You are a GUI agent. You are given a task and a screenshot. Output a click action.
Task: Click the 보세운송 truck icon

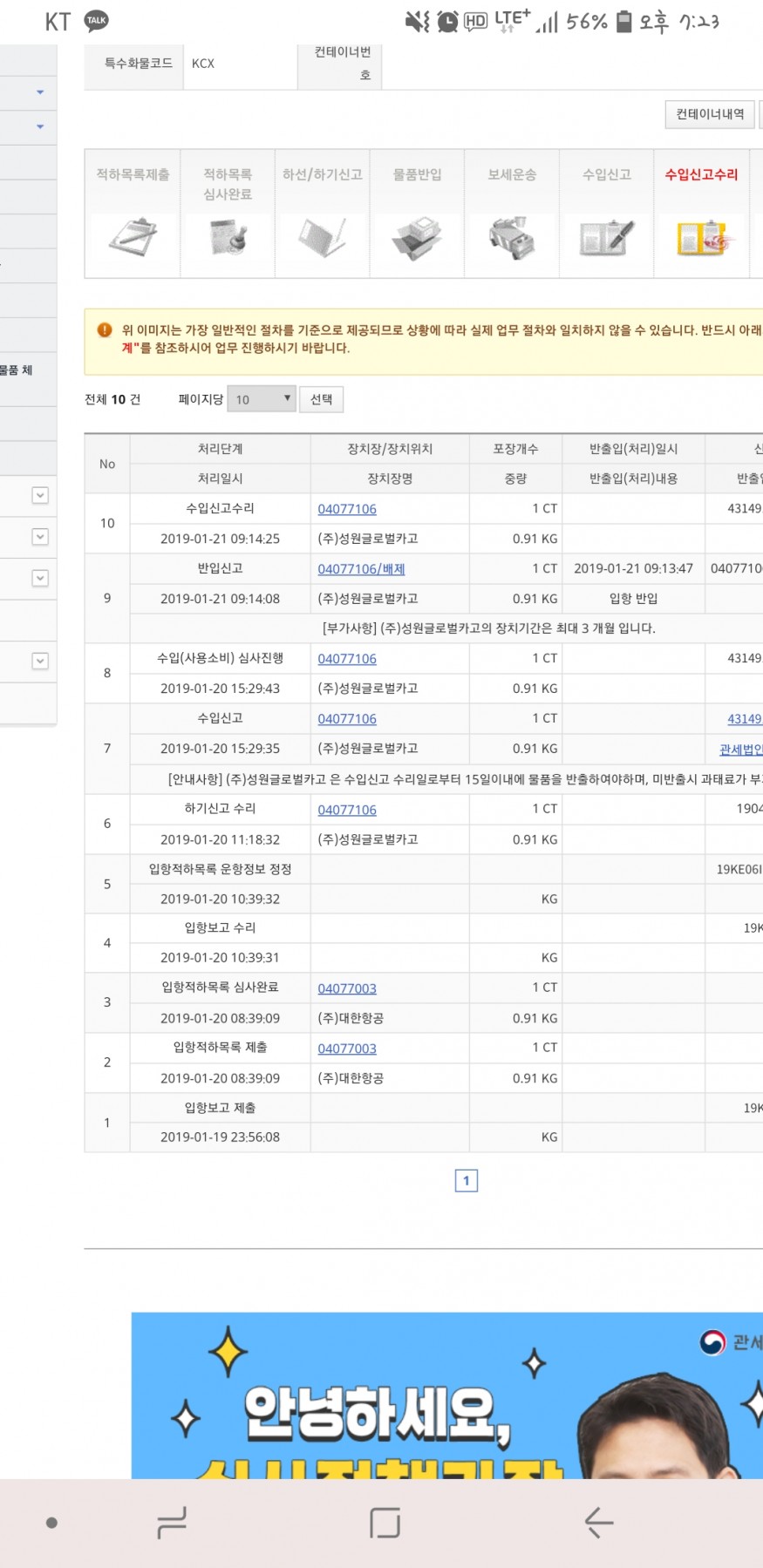click(512, 238)
